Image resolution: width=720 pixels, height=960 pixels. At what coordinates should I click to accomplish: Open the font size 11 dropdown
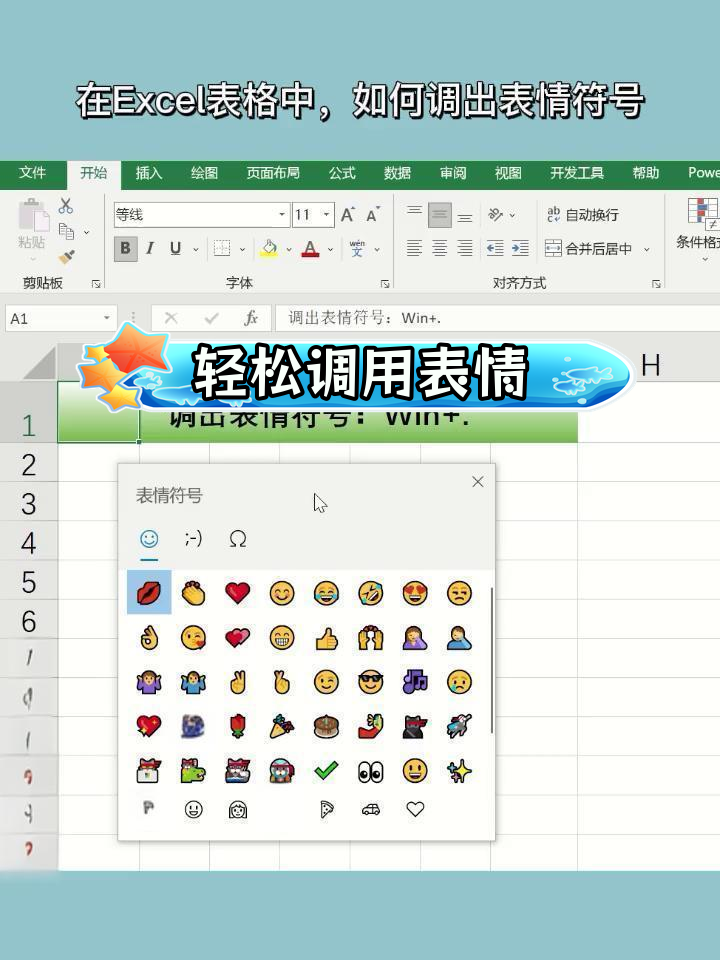pos(327,215)
